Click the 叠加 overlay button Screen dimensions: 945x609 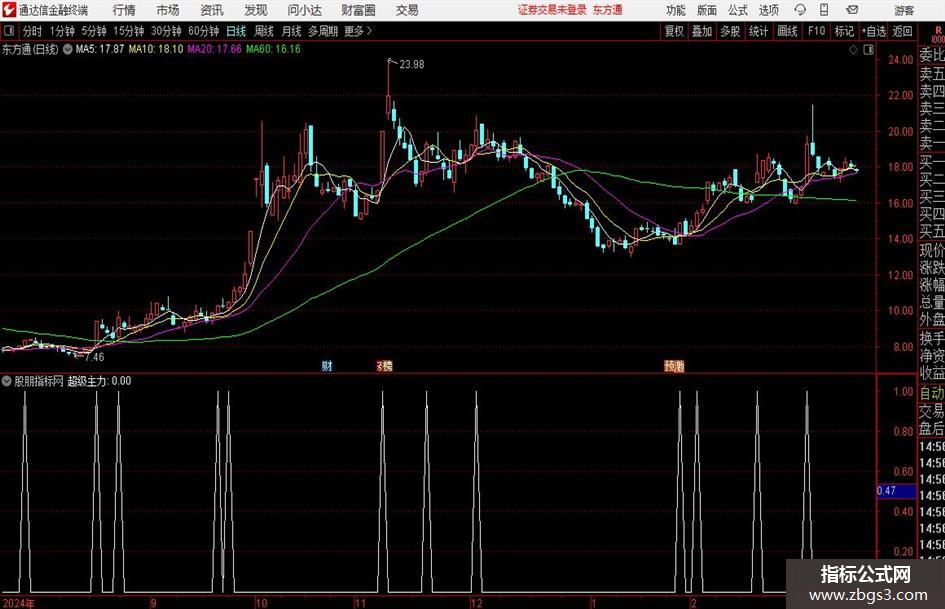tap(702, 31)
